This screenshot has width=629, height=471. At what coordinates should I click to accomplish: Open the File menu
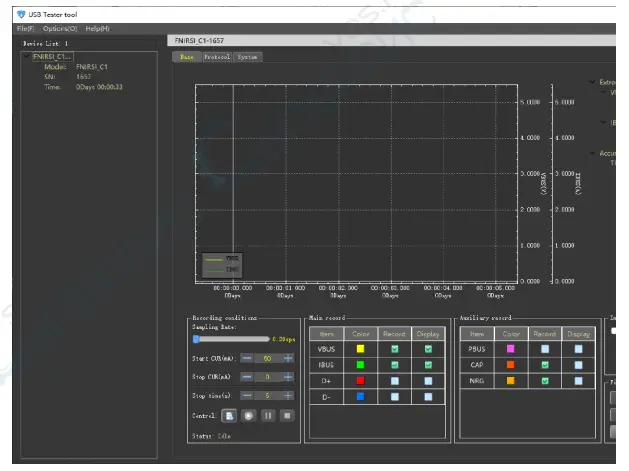[x=25, y=28]
